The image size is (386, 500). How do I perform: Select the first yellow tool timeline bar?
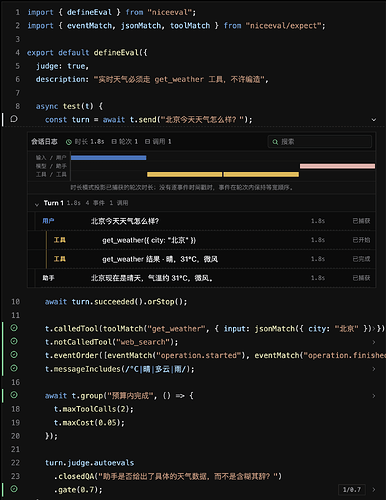pos(184,174)
